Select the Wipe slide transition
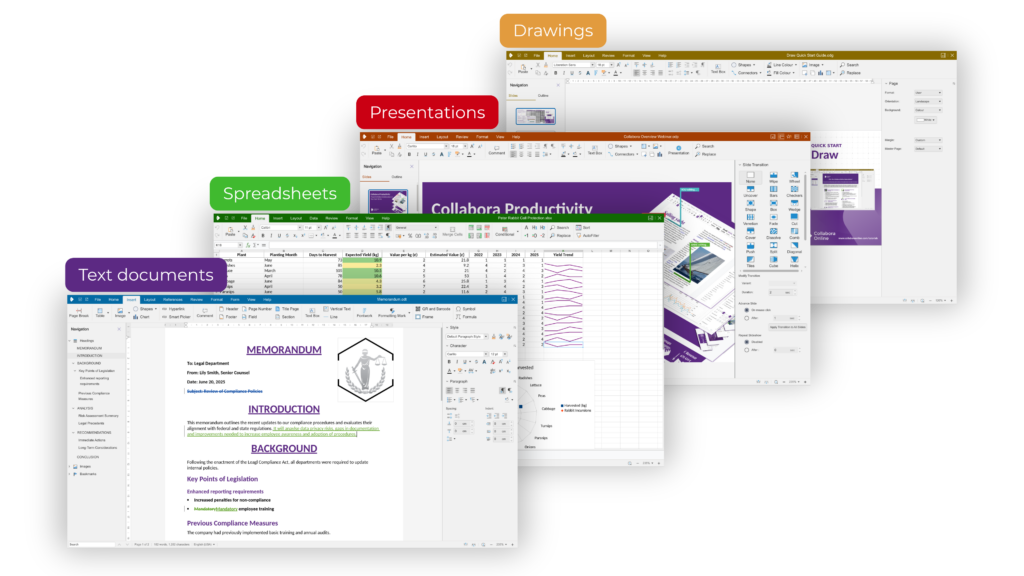 [772, 179]
